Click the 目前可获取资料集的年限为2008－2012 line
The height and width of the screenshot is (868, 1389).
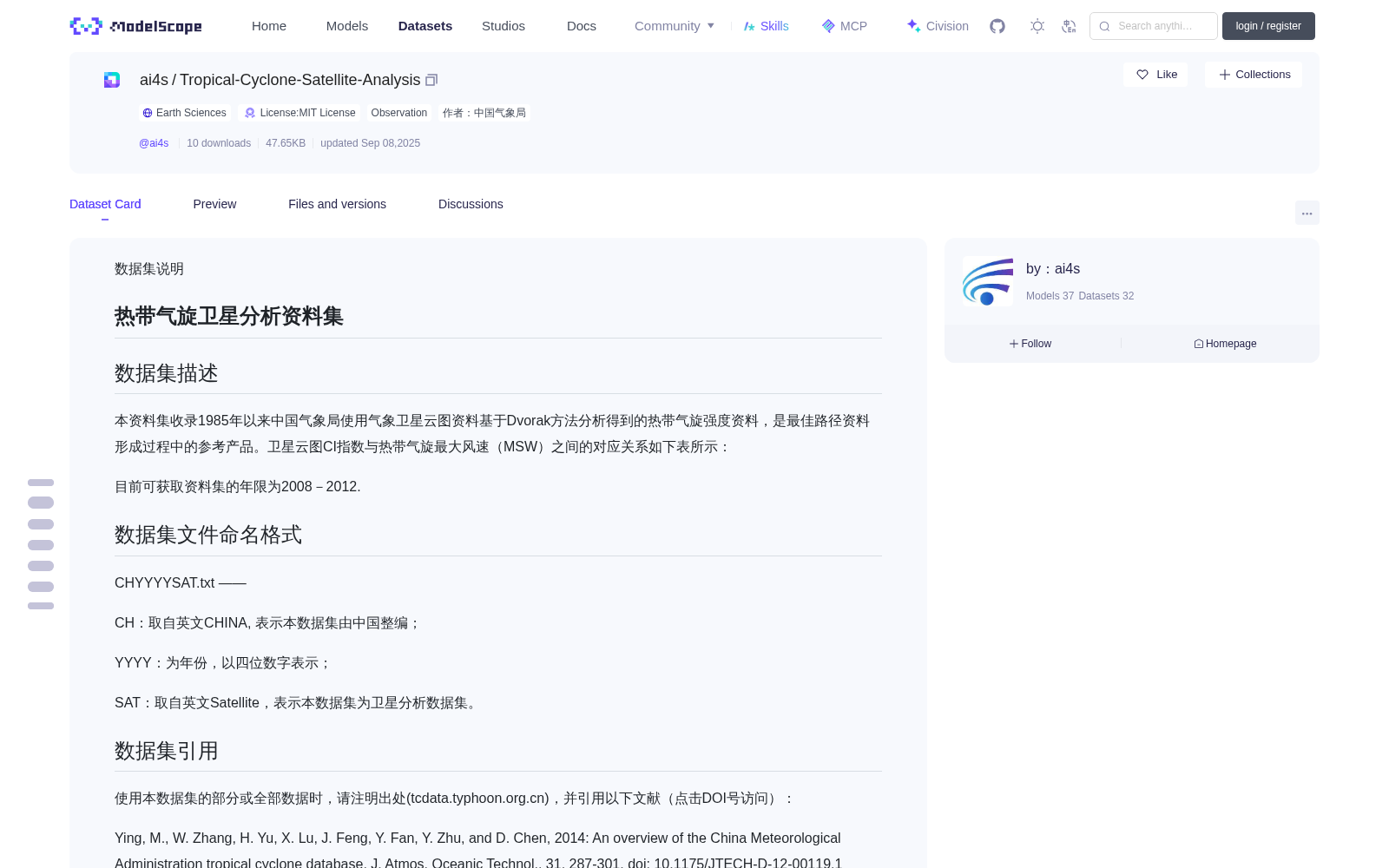coord(238,487)
